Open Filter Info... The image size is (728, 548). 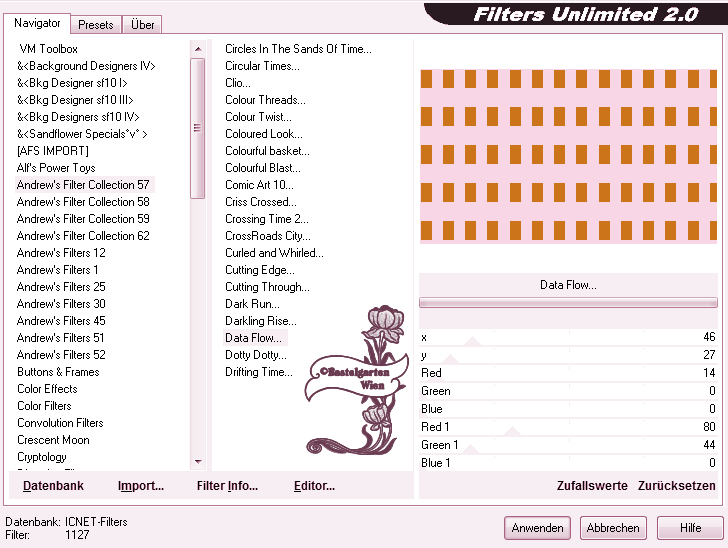click(x=227, y=486)
